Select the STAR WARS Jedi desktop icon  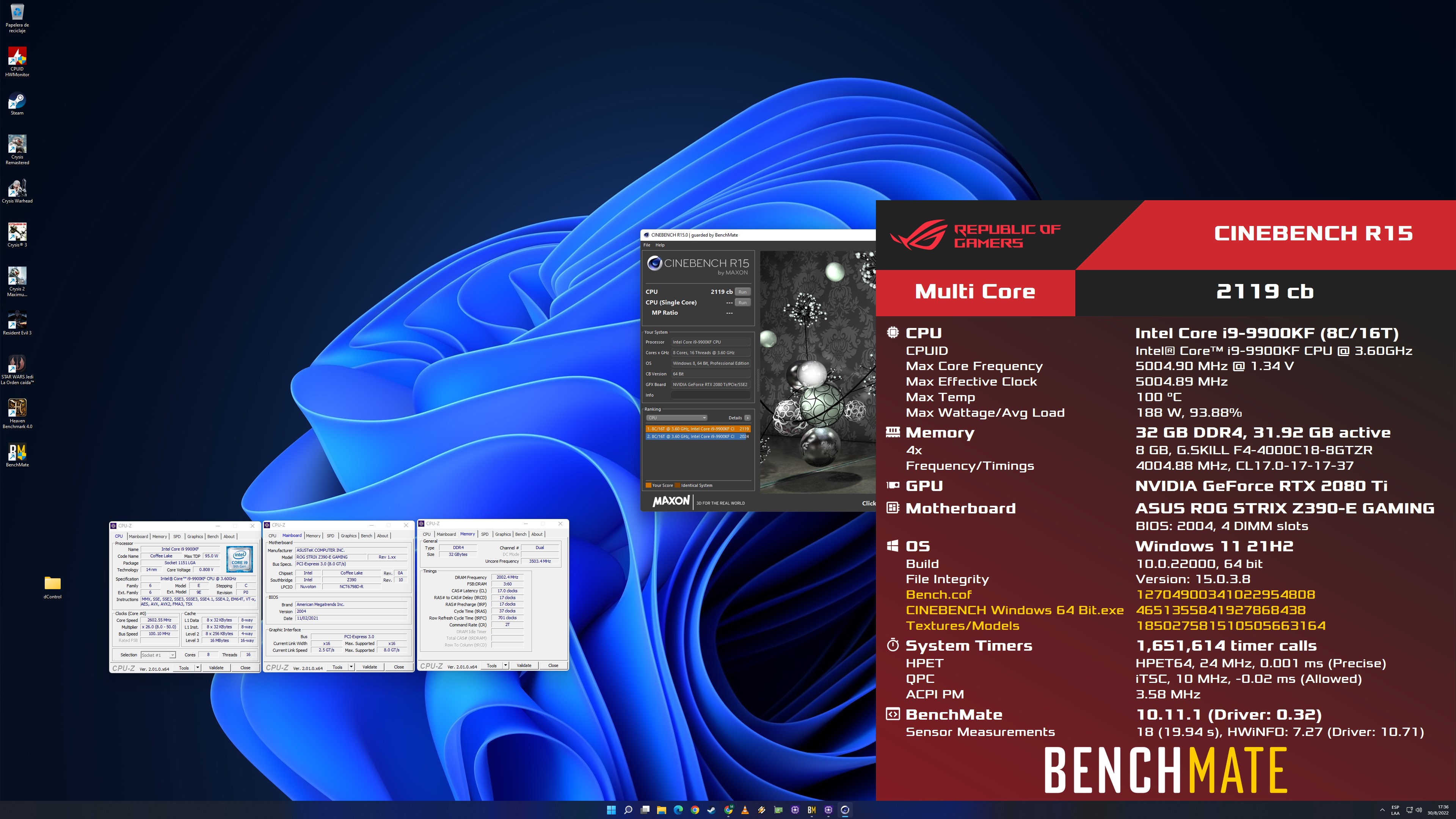[17, 370]
